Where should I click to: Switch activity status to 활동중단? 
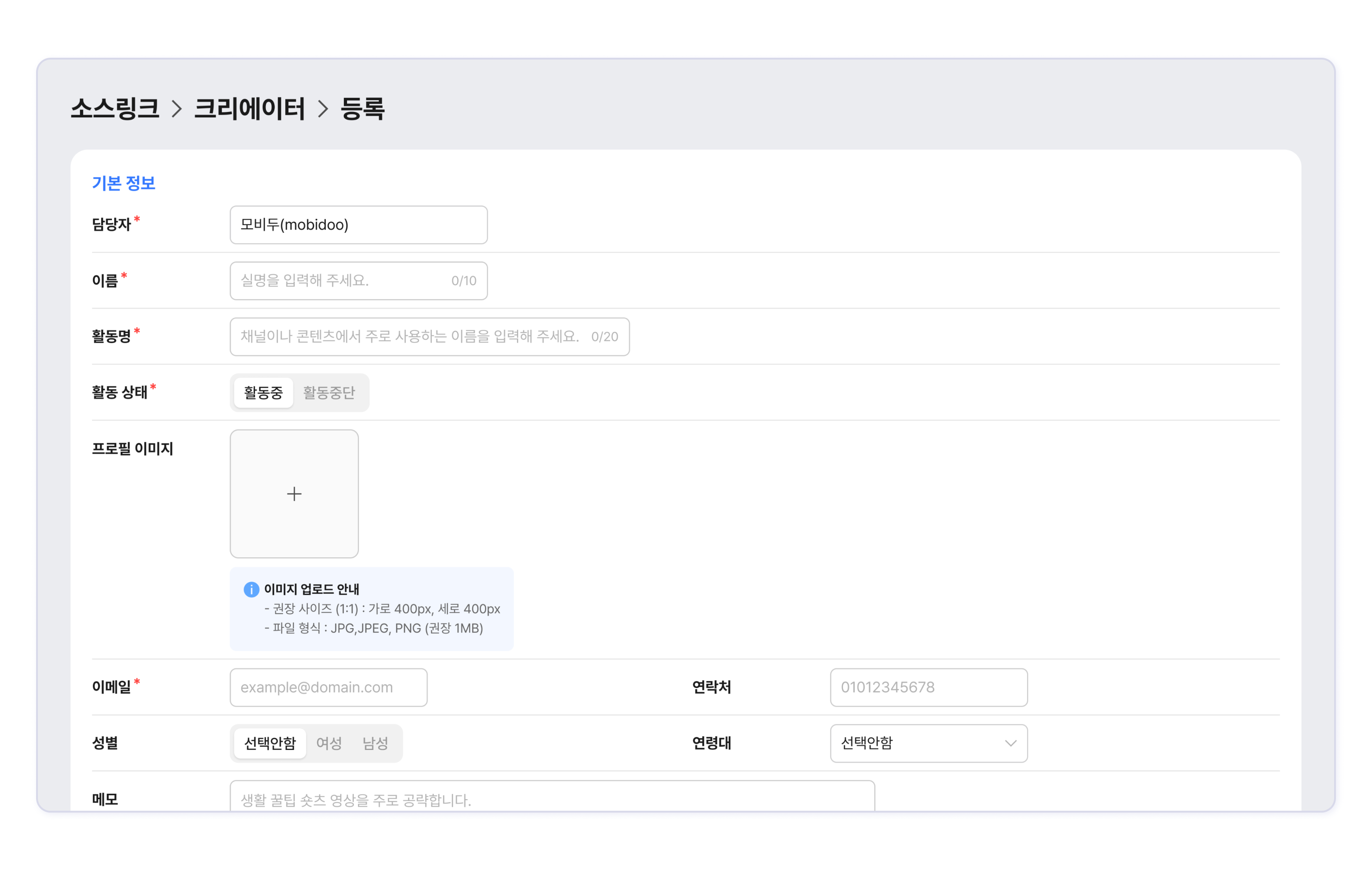click(x=329, y=393)
